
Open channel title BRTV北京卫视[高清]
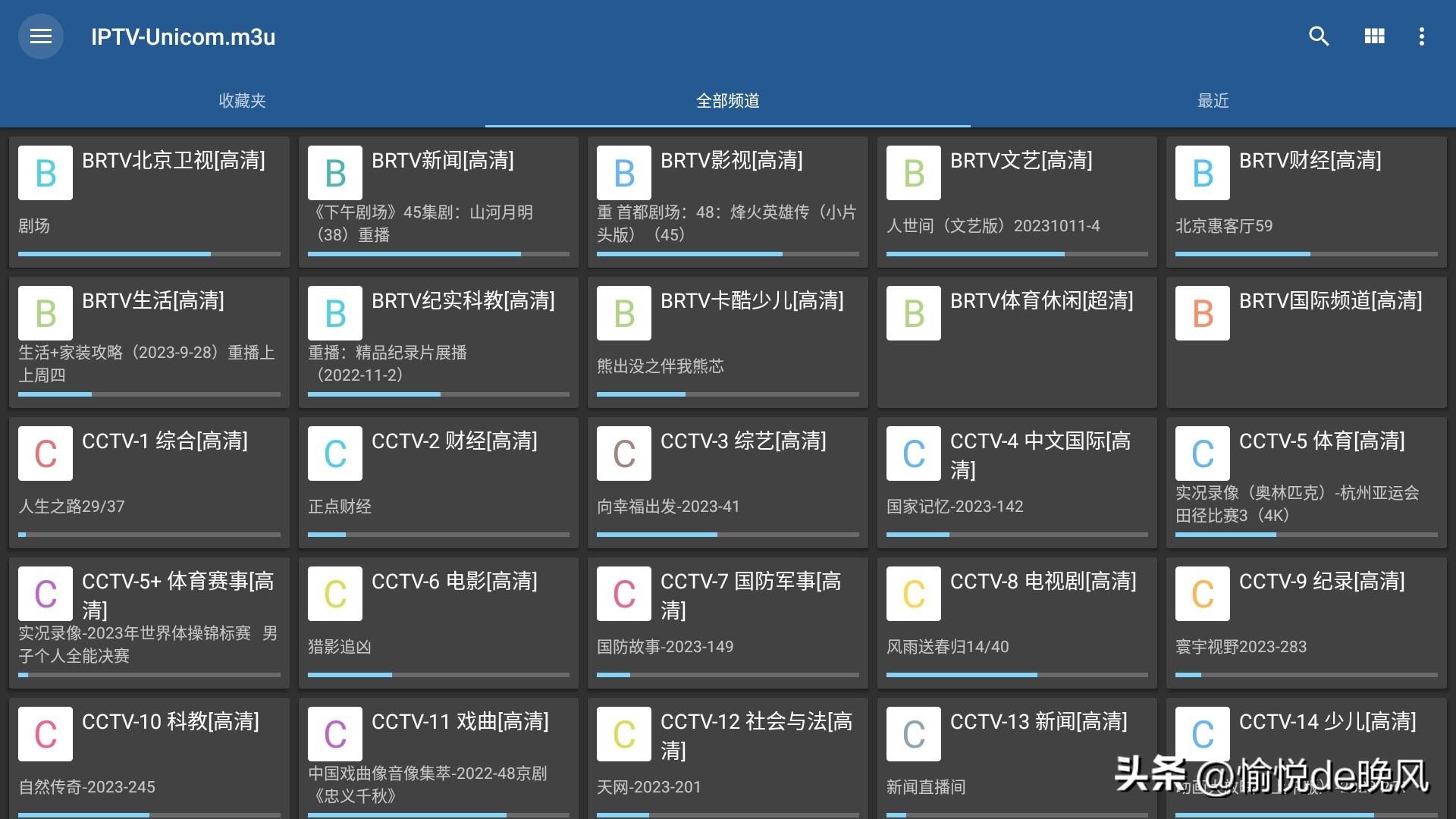coord(174,161)
